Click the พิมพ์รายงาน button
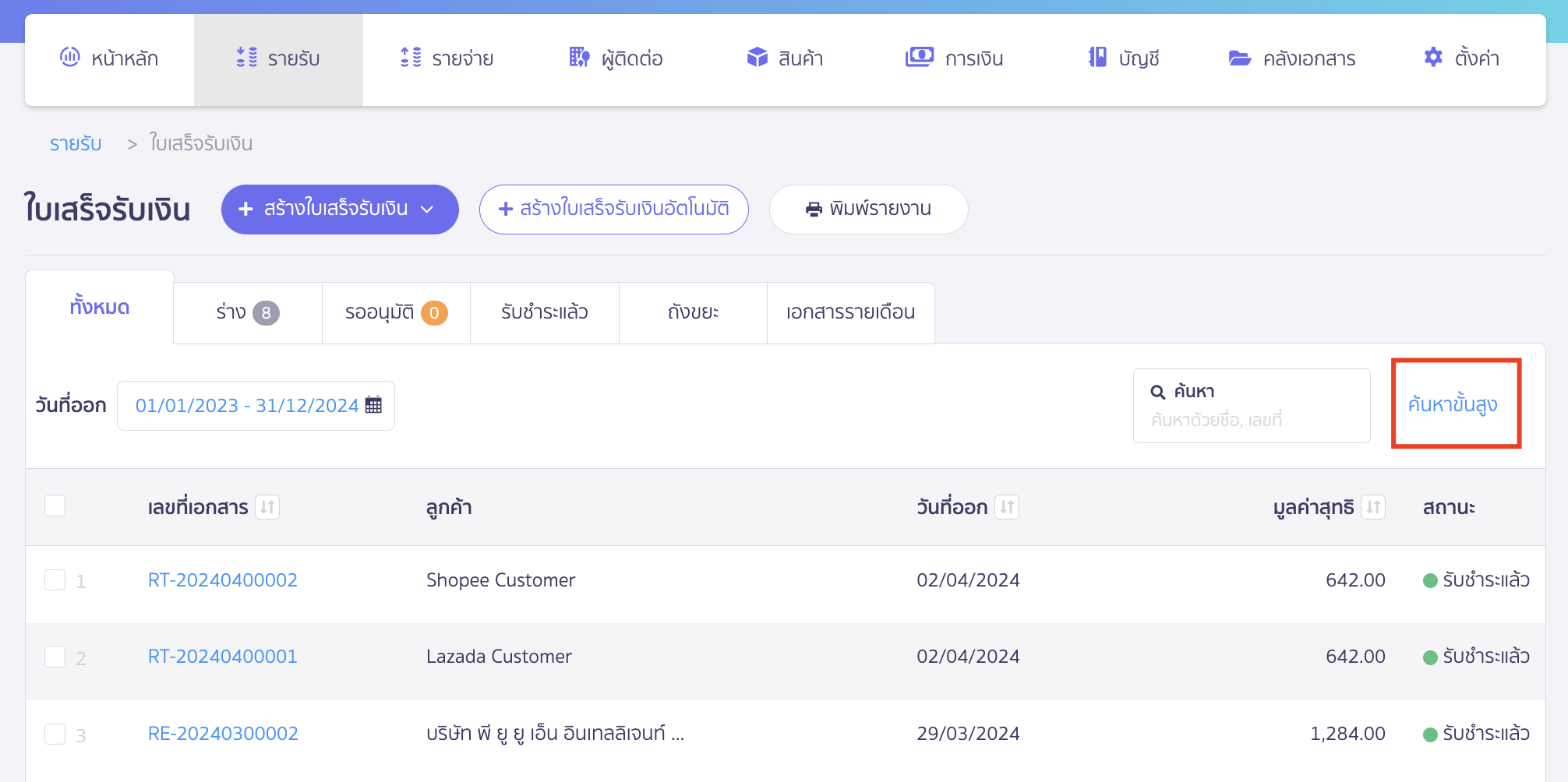This screenshot has width=1568, height=782. [x=869, y=210]
